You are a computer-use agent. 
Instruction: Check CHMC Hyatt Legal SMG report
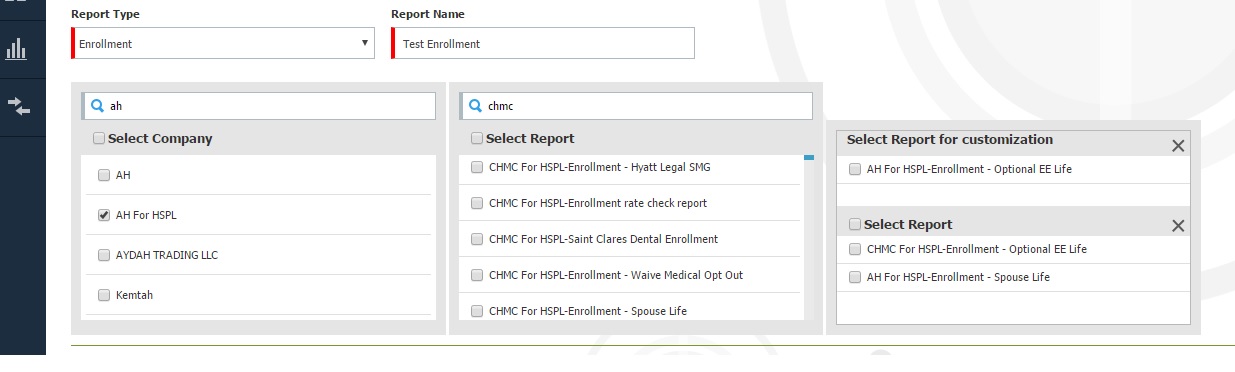477,167
